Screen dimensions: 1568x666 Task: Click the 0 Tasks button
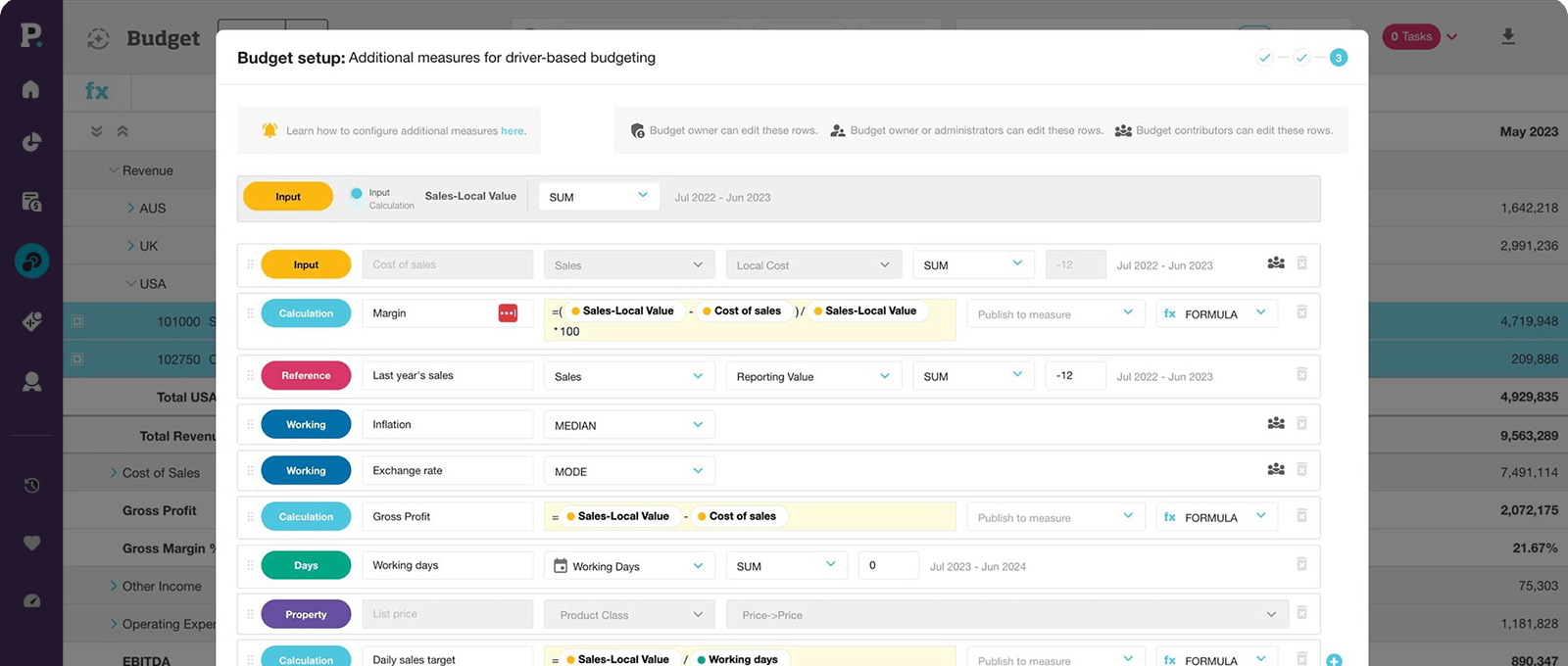coord(1411,37)
